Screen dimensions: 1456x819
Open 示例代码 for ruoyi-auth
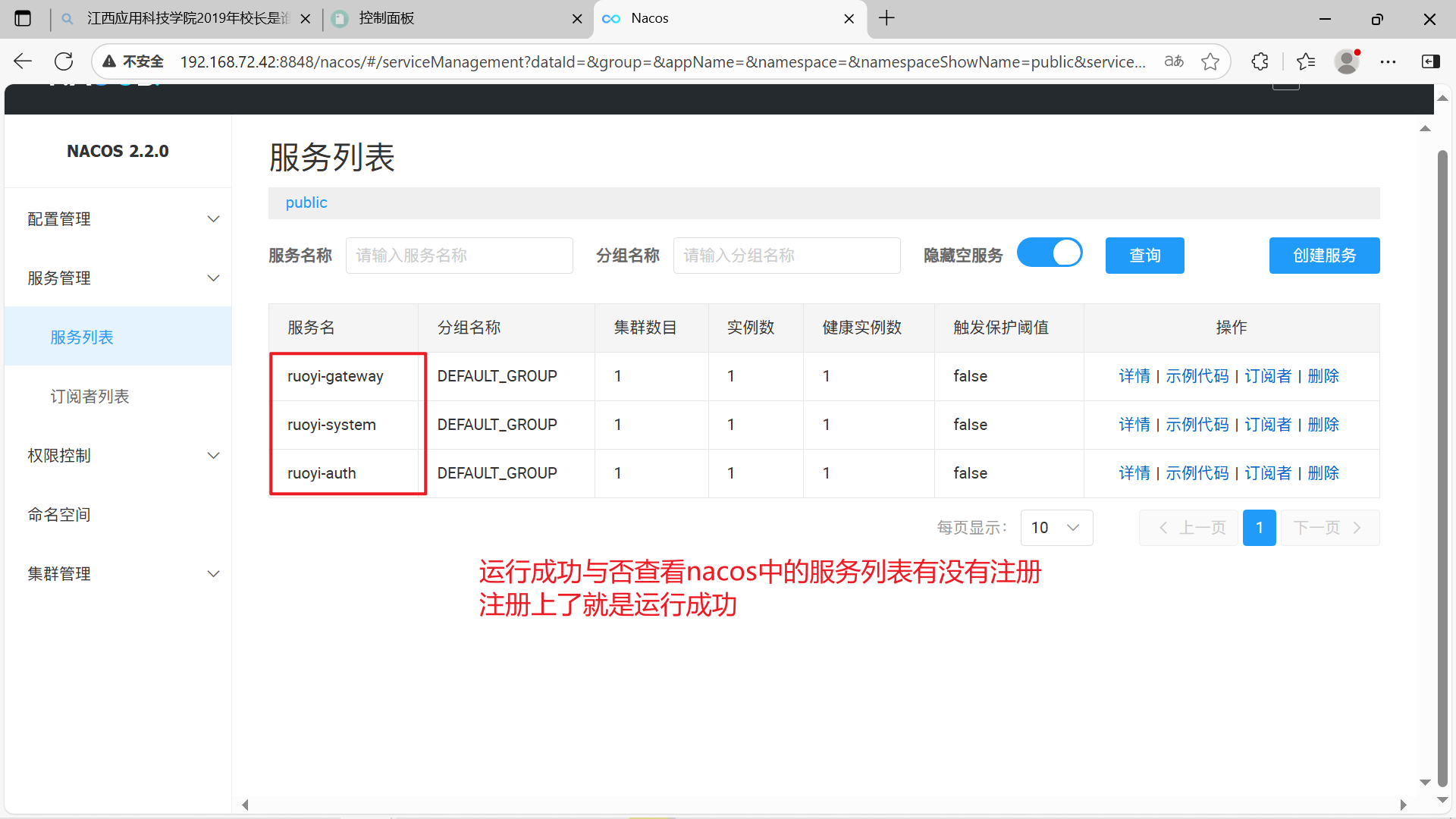point(1197,473)
